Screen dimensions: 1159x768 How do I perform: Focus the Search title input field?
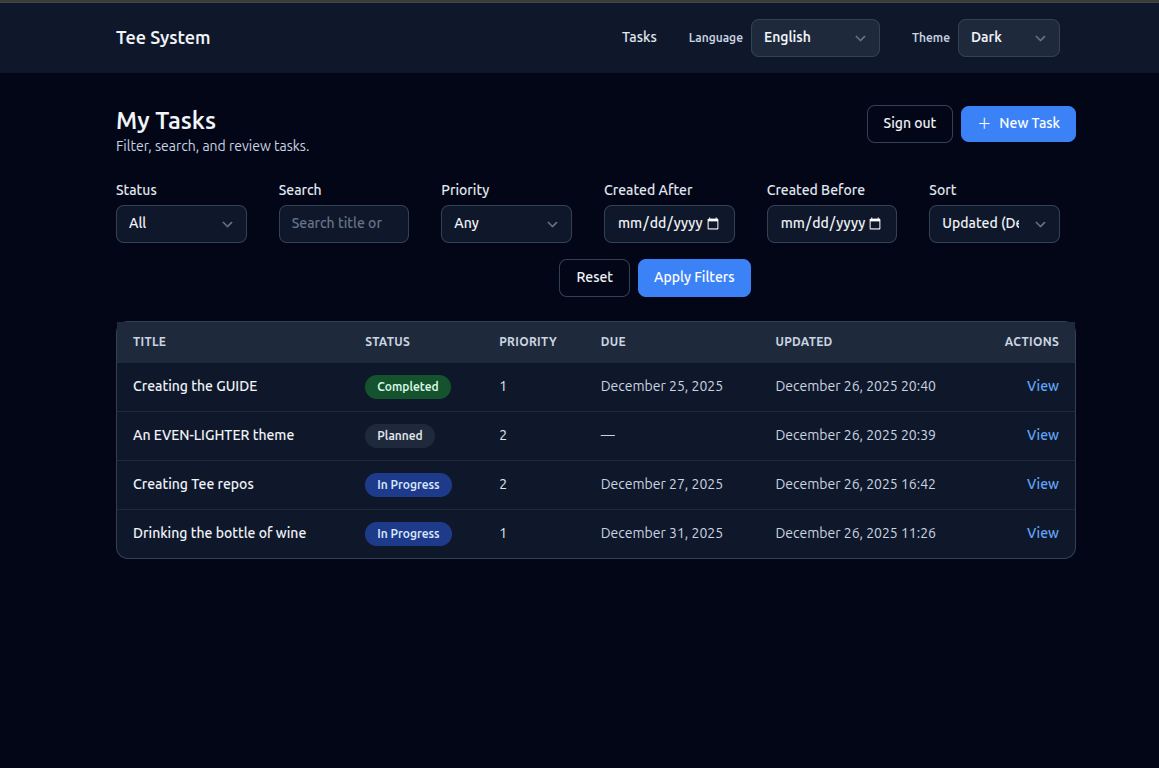pyautogui.click(x=344, y=224)
